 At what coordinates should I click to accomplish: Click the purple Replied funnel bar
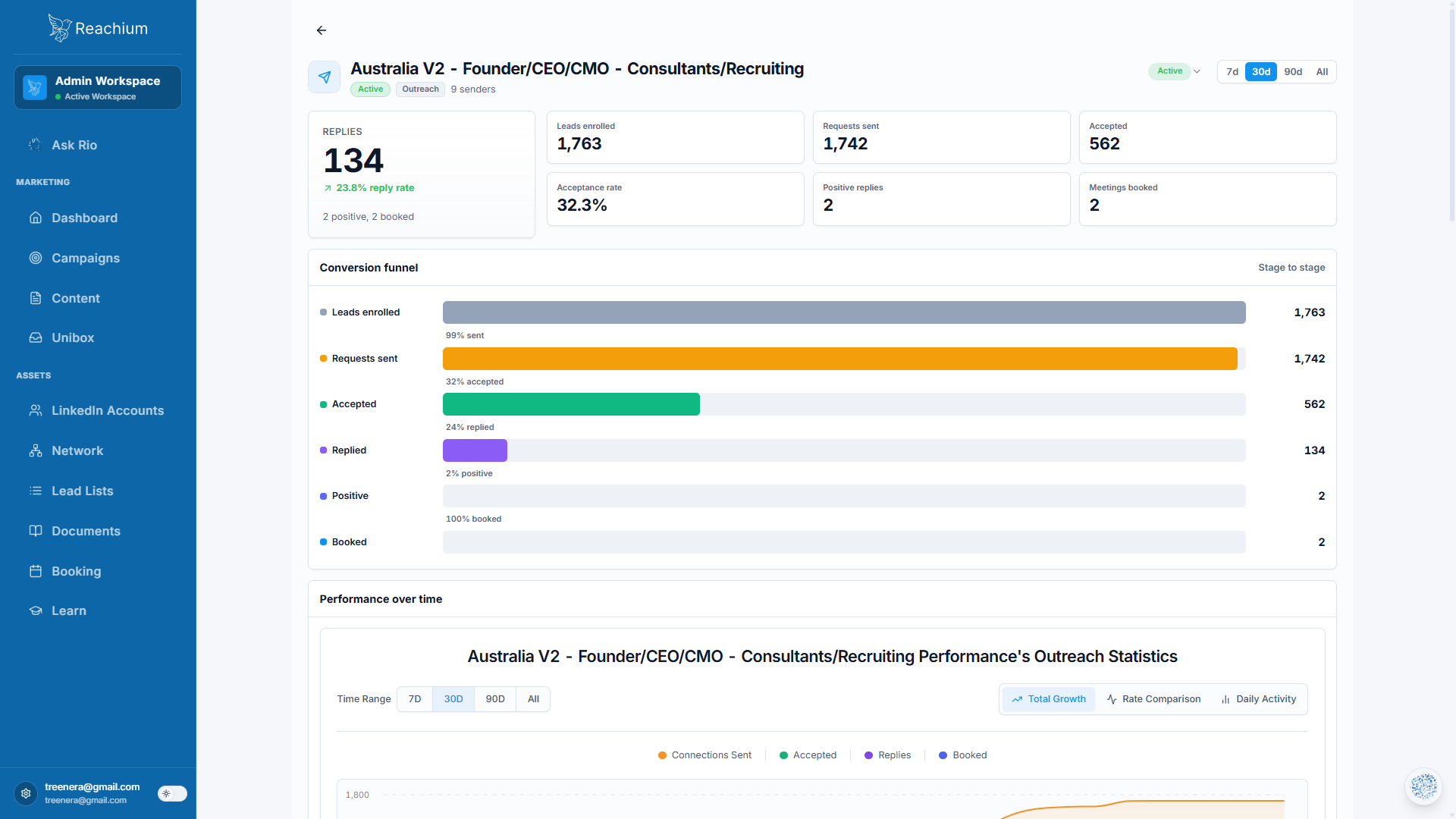click(x=475, y=450)
